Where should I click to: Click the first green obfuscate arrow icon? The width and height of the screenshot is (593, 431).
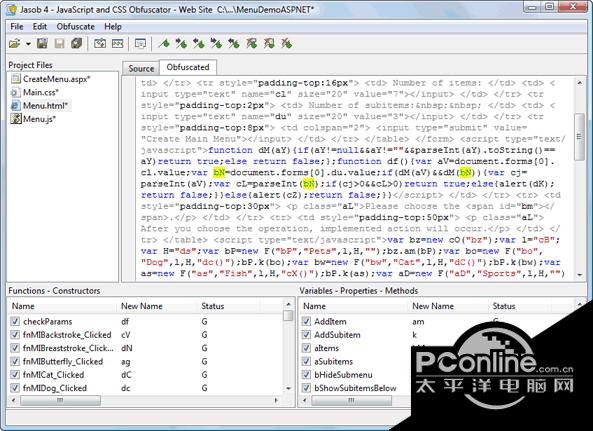coord(164,44)
